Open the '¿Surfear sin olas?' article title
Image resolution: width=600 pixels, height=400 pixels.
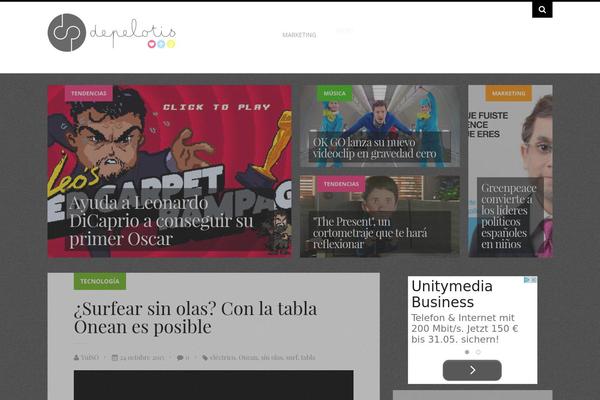pos(195,318)
